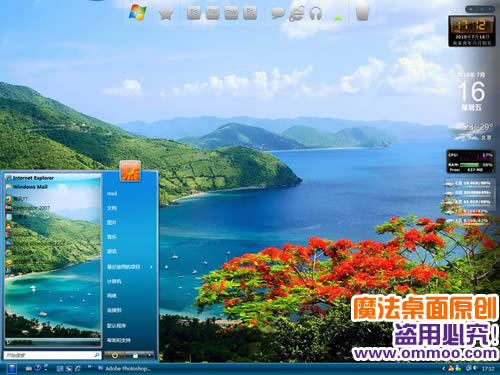Open Internet Explorer icon in top dock
The width and height of the screenshot is (500, 375).
[296, 14]
